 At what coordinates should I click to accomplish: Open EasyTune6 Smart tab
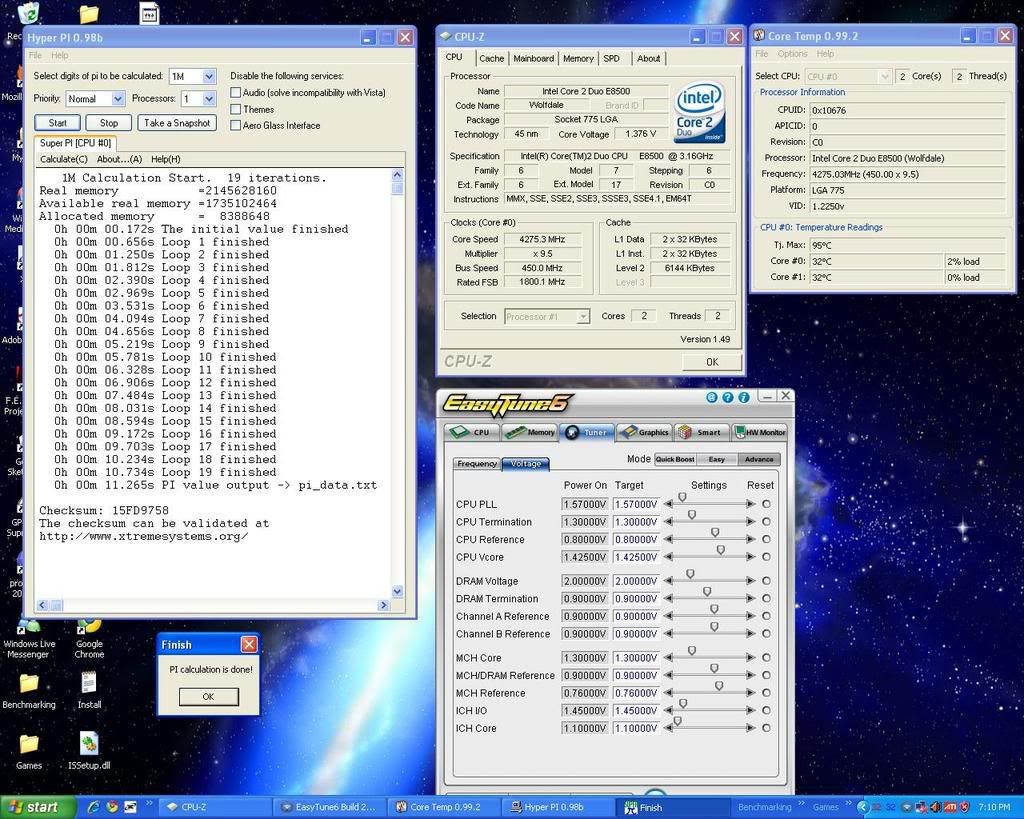point(701,432)
